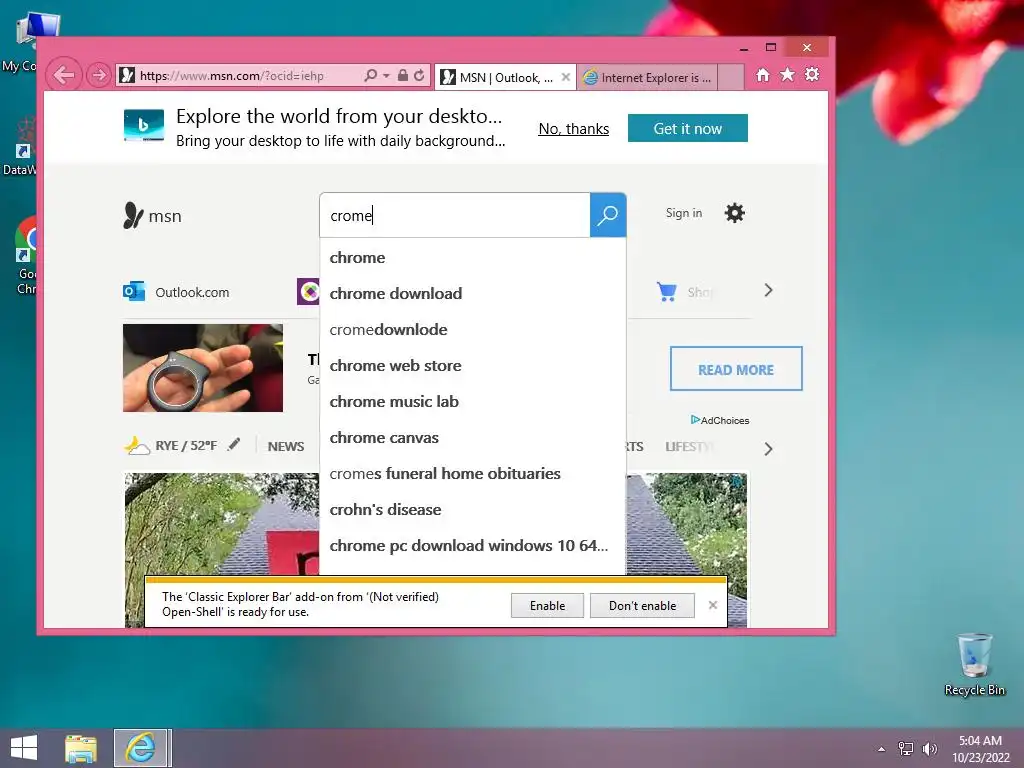Click the Sign in link
Screen dimensions: 1024x768
(684, 213)
